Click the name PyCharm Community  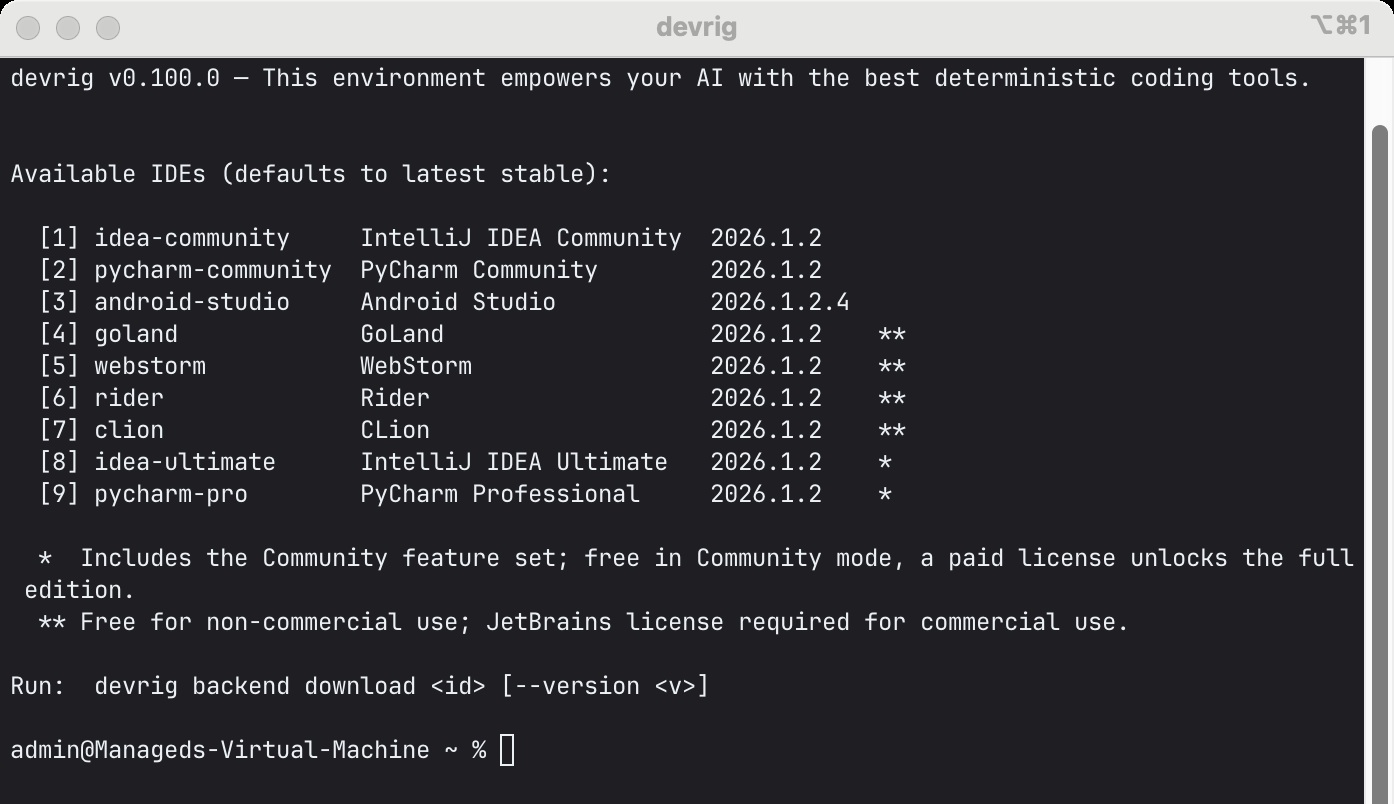coord(479,270)
